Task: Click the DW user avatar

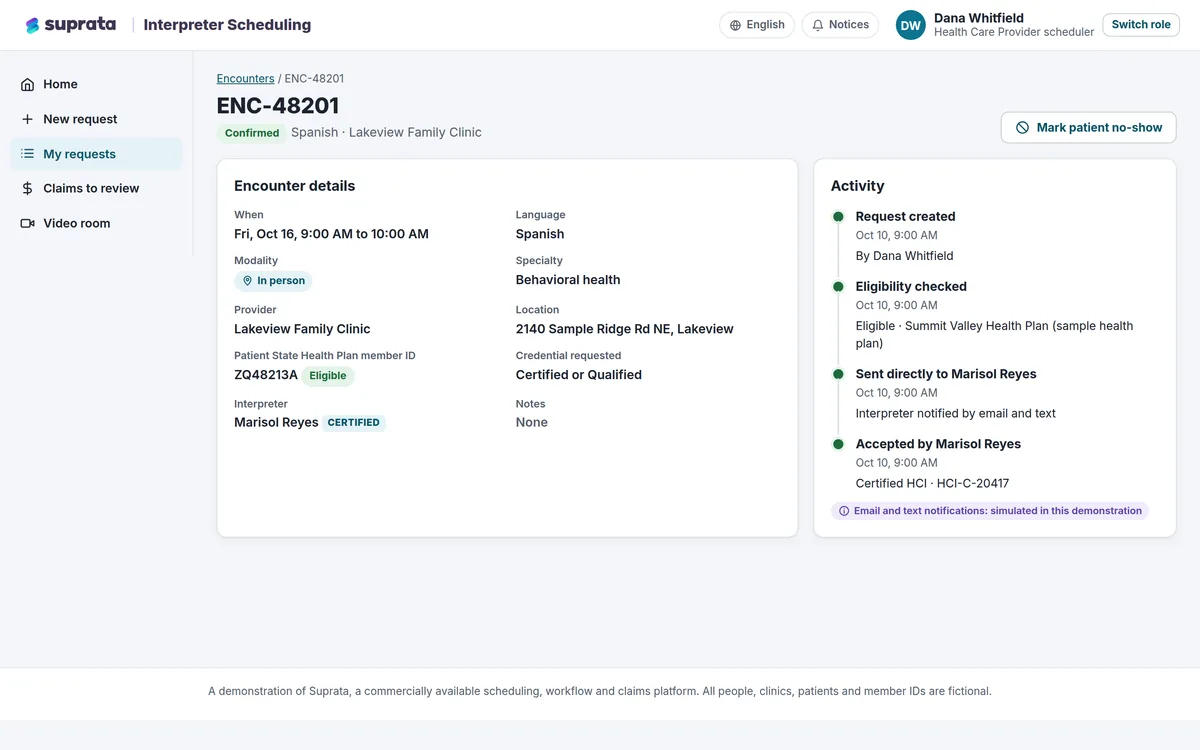Action: [x=911, y=25]
